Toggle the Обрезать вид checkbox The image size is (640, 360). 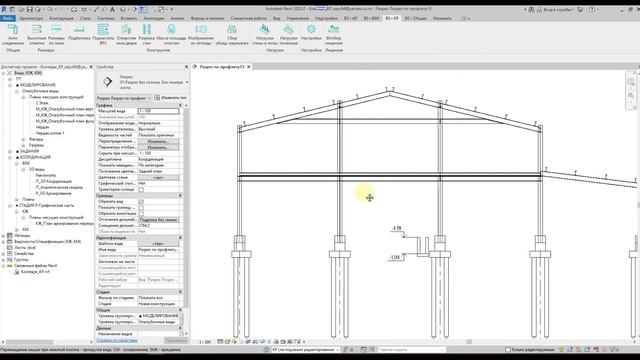pos(141,202)
